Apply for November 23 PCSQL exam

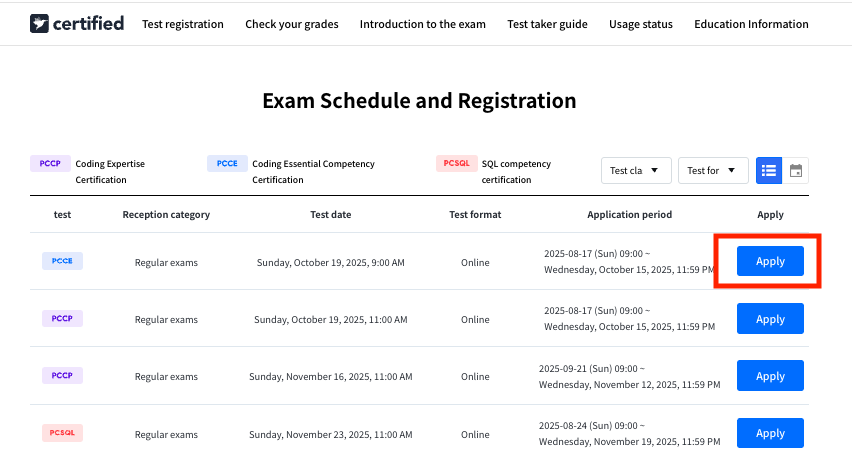770,433
